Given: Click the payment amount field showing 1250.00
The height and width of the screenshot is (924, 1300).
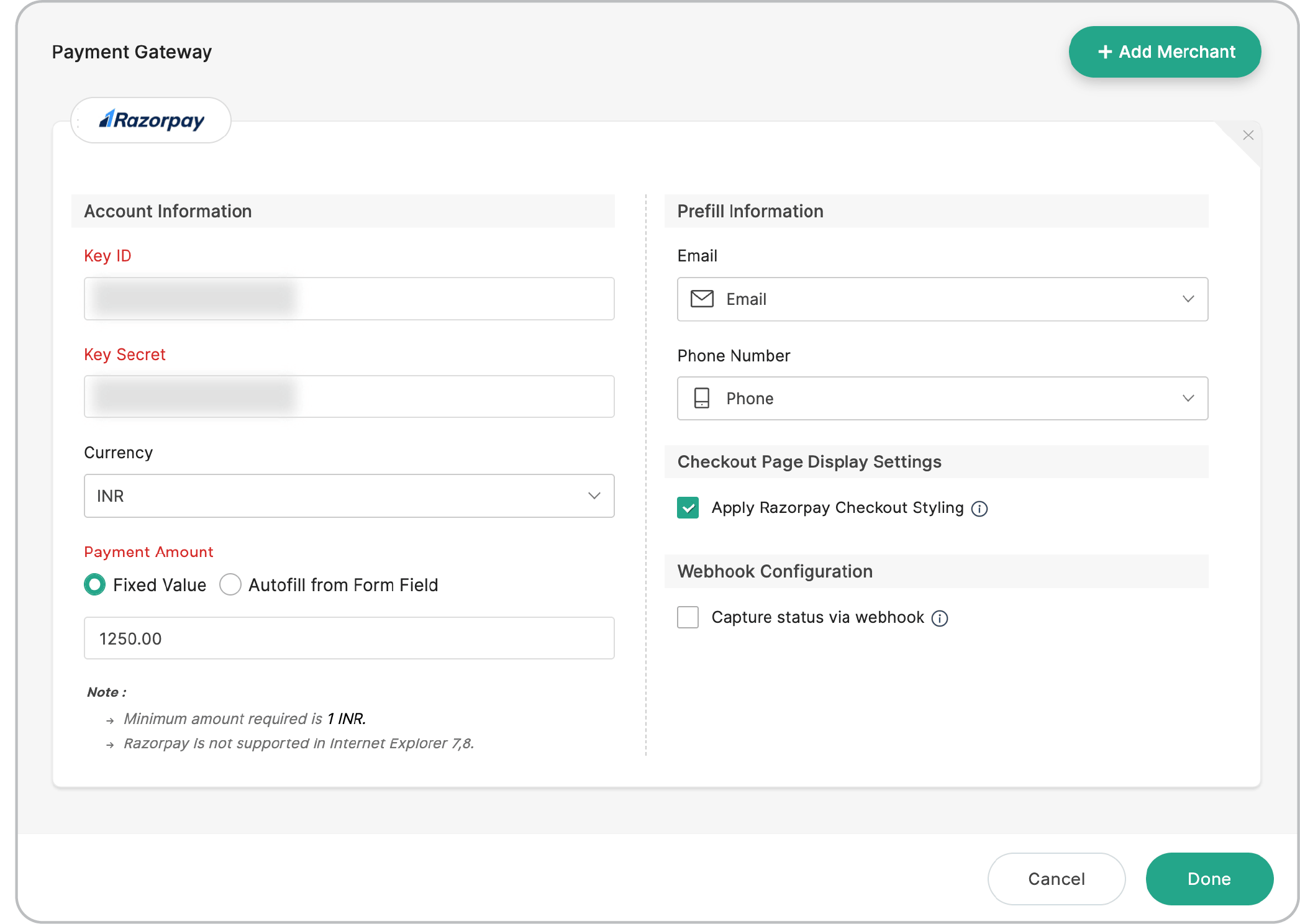Looking at the screenshot, I should coord(348,638).
